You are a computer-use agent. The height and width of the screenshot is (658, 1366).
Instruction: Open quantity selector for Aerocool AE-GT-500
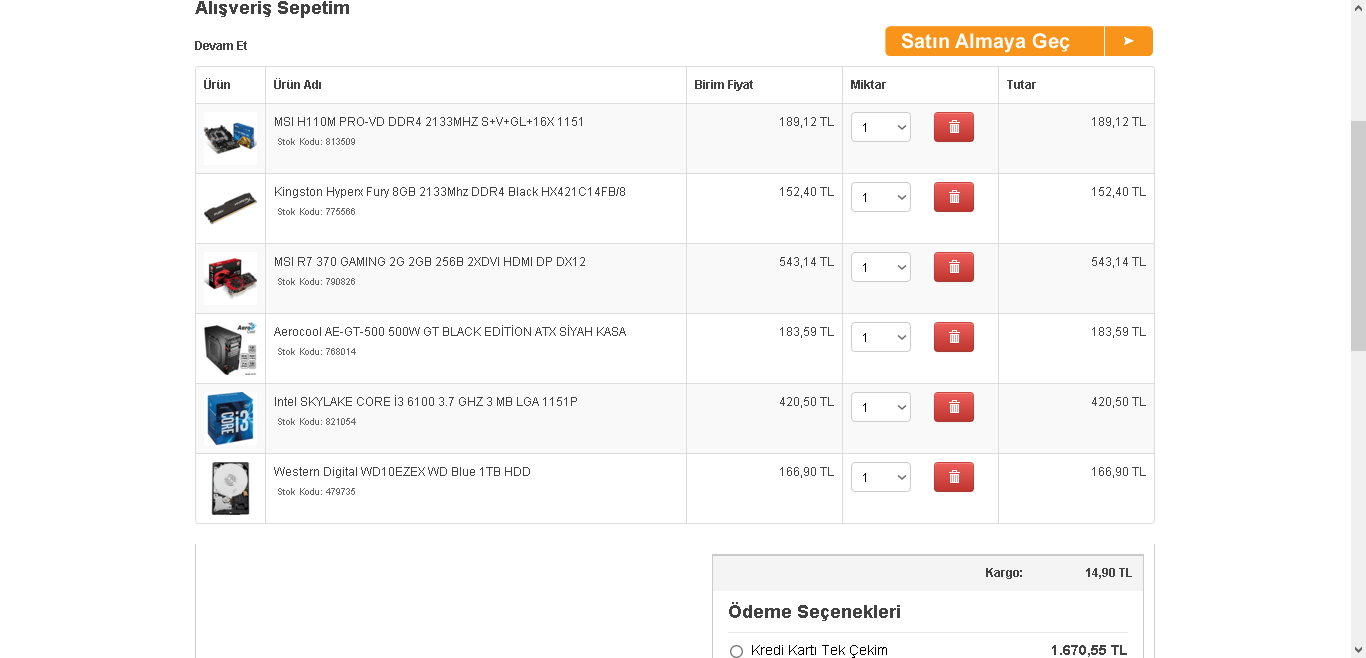tap(881, 337)
